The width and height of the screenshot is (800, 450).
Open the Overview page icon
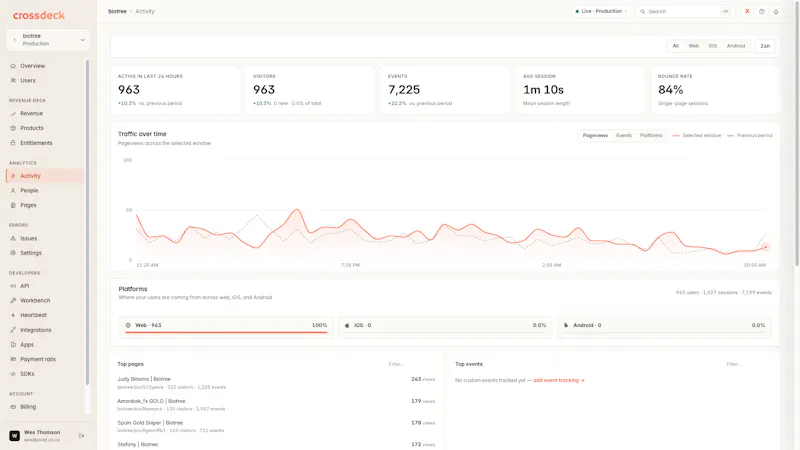(x=13, y=66)
